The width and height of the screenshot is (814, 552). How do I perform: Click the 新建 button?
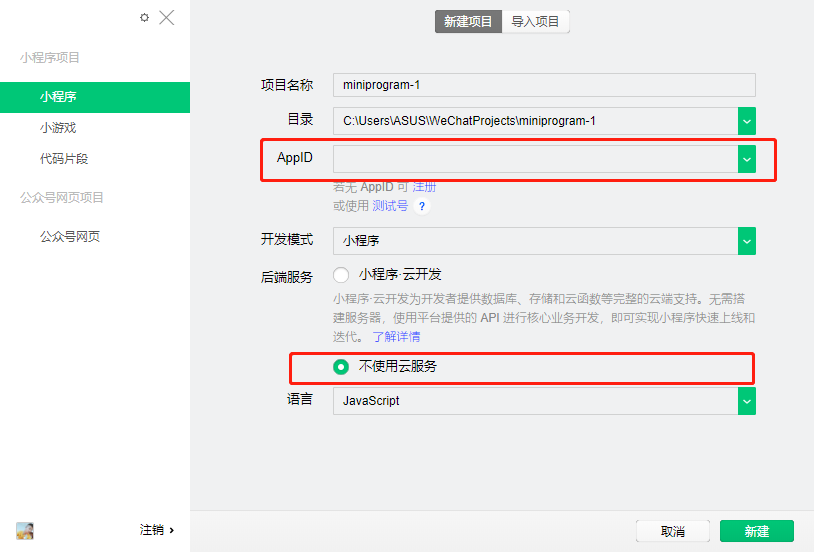757,531
